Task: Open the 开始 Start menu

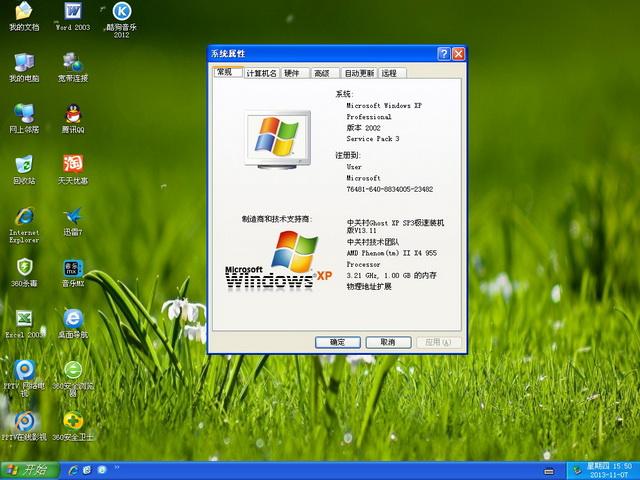Action: pos(30,470)
